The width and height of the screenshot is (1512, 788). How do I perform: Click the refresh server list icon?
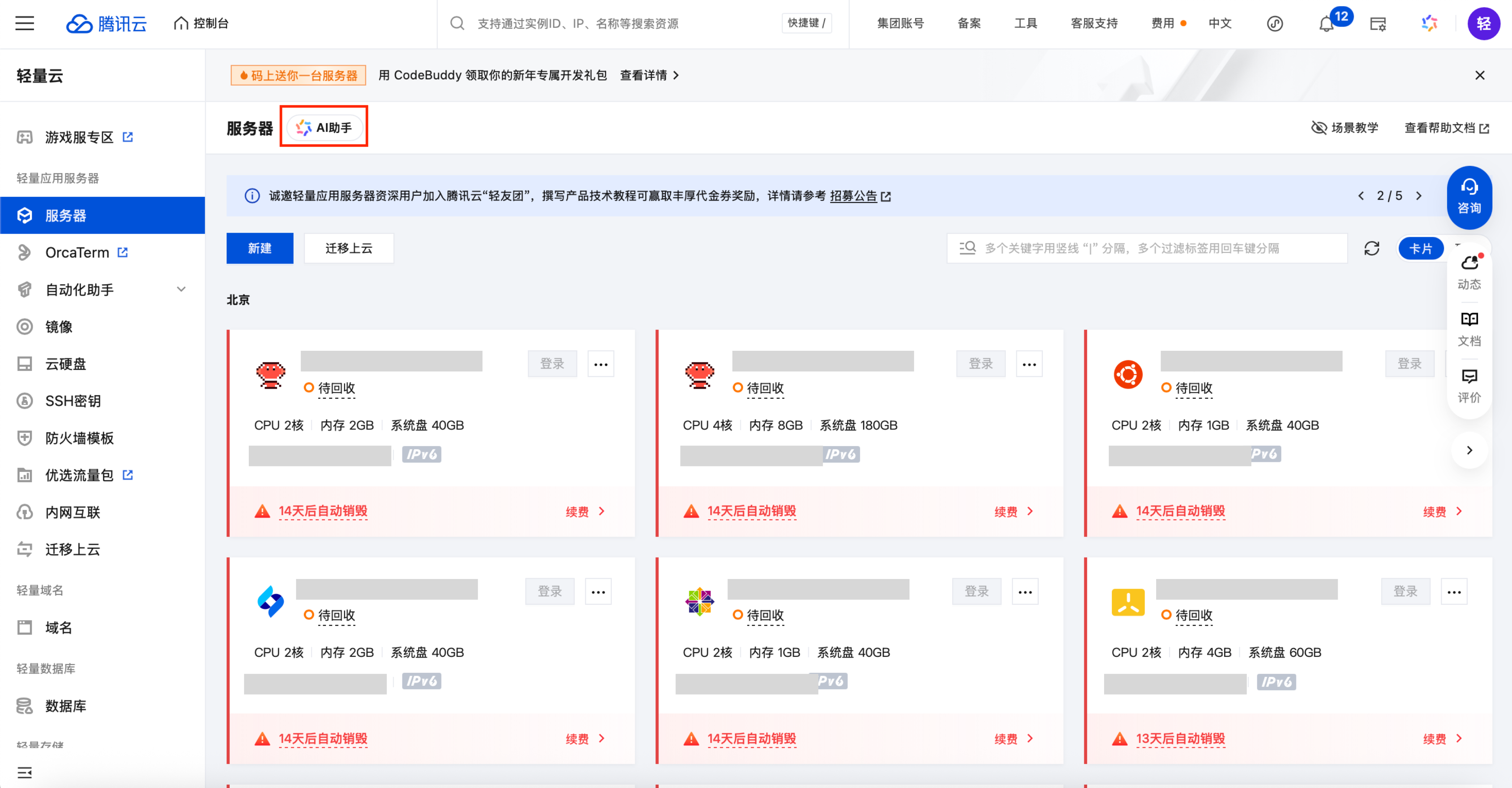(x=1371, y=249)
